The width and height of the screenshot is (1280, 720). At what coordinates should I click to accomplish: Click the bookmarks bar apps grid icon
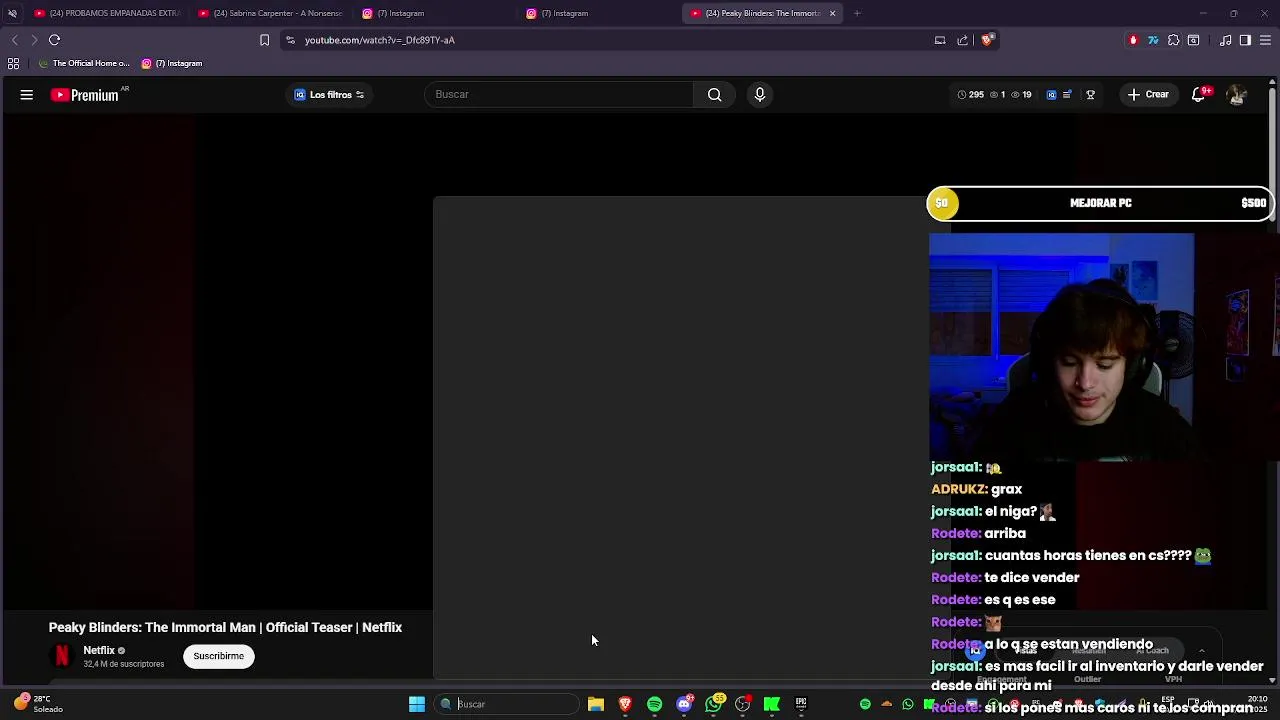coord(13,63)
